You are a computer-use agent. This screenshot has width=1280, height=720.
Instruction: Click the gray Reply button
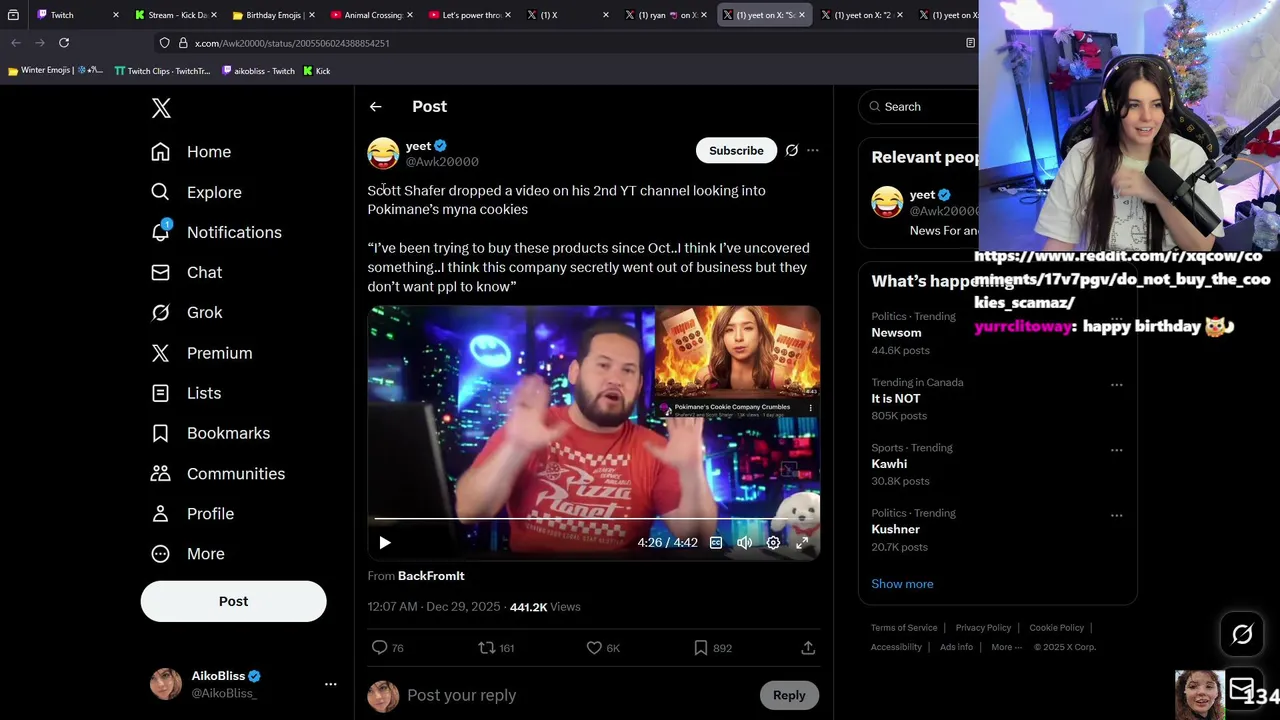(789, 695)
